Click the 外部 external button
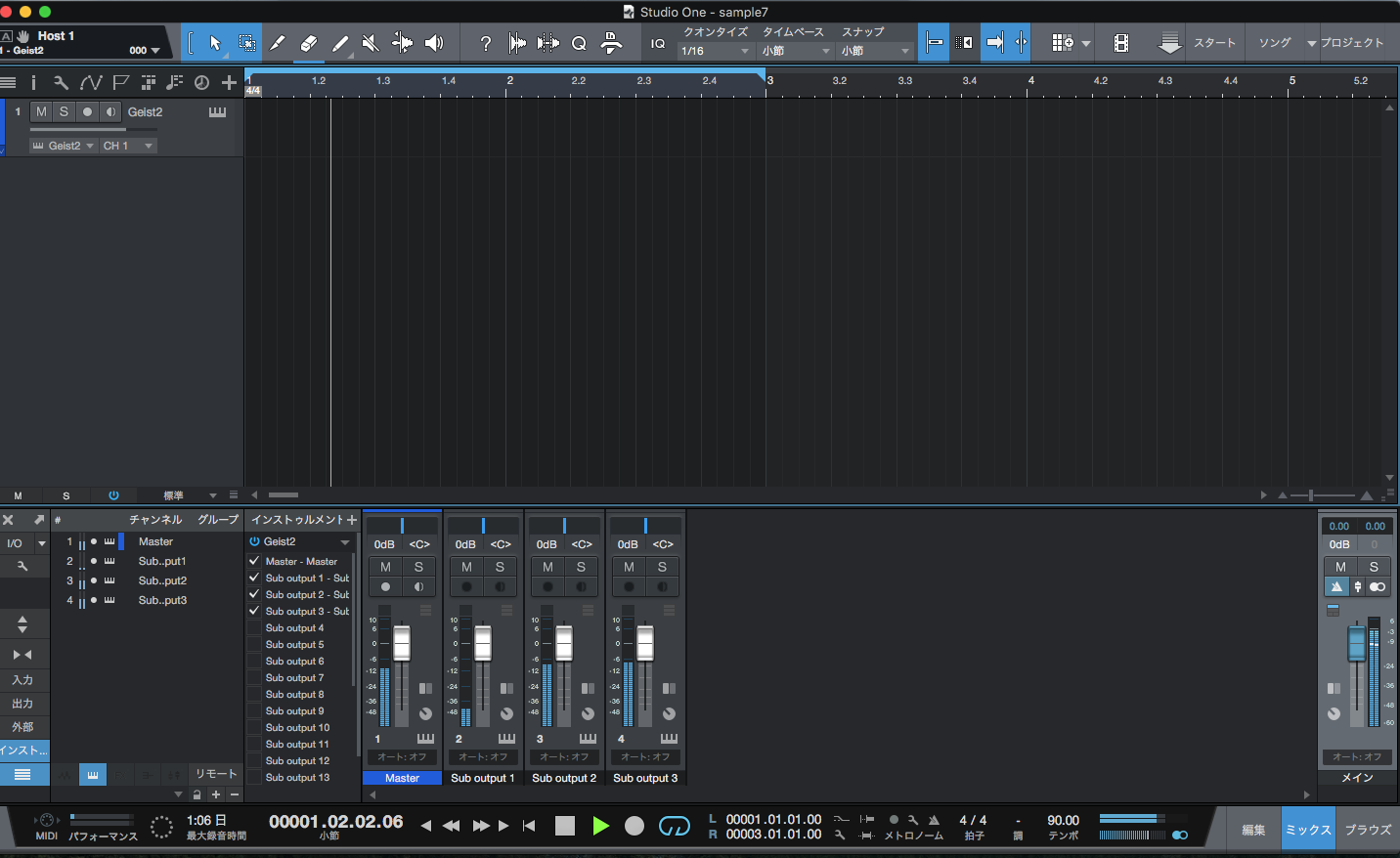 (22, 727)
